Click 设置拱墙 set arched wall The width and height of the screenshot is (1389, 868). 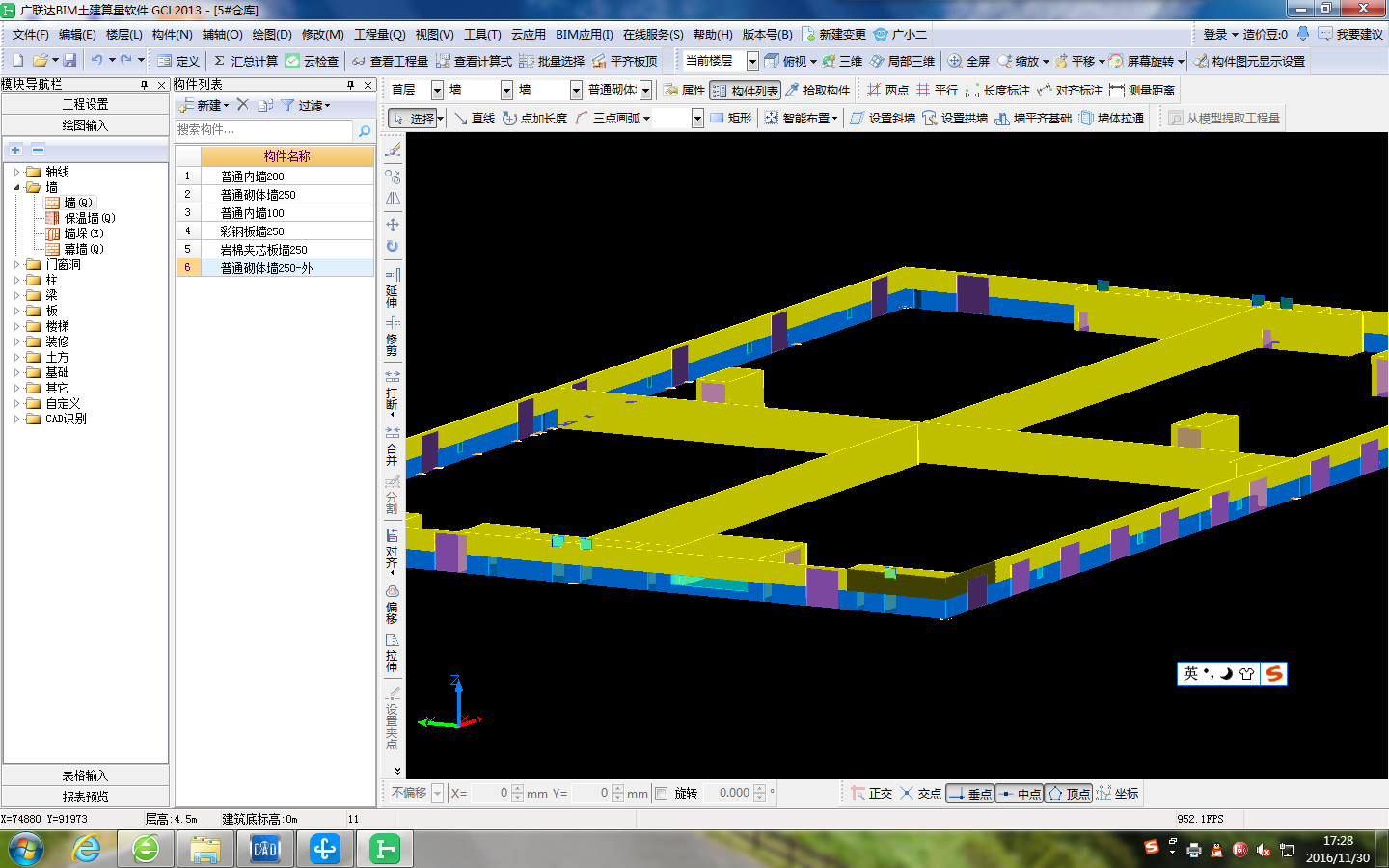(x=955, y=118)
